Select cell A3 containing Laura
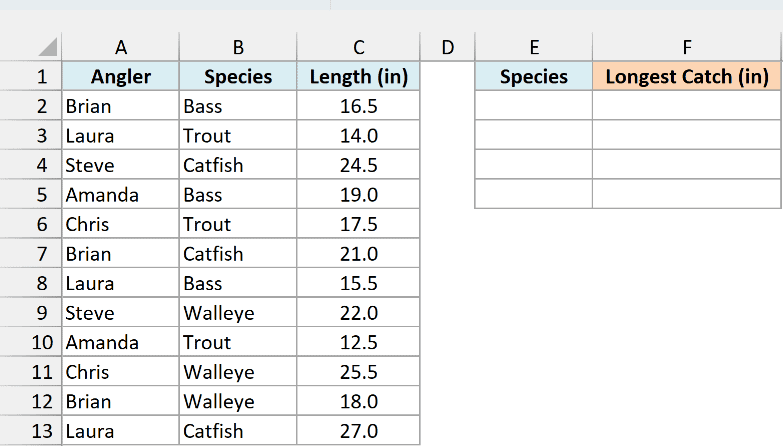This screenshot has height=446, width=783. 120,135
